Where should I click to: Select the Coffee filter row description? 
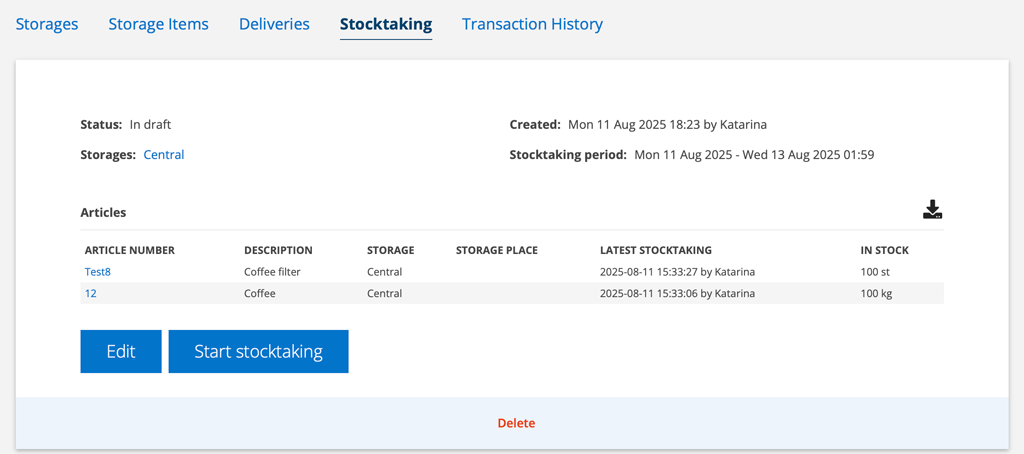point(273,272)
